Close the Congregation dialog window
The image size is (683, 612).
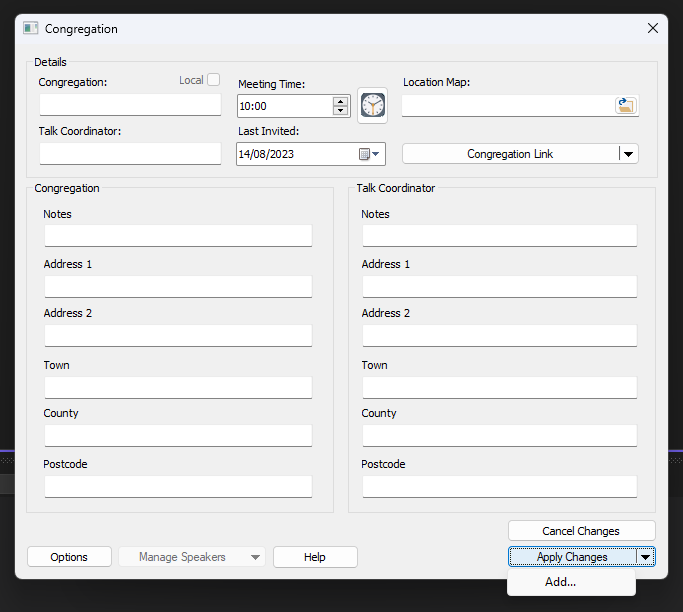click(x=653, y=29)
